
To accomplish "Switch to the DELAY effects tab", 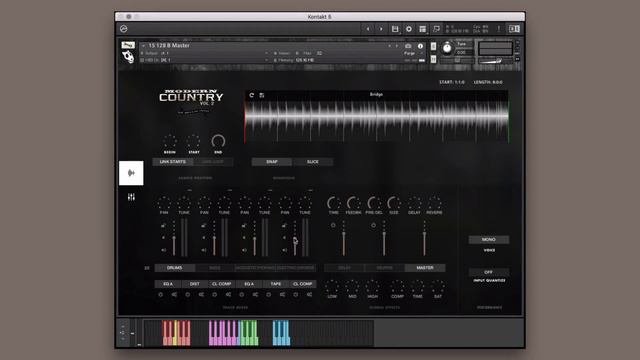I will 344,268.
